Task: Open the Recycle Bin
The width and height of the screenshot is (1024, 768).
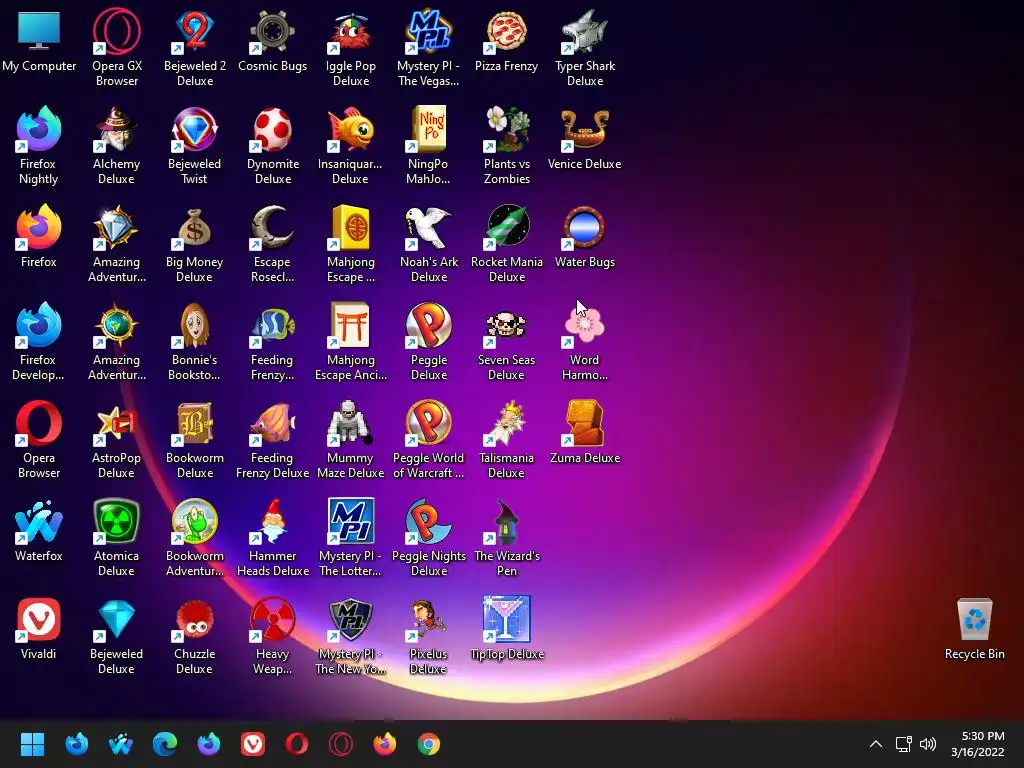Action: (x=974, y=619)
